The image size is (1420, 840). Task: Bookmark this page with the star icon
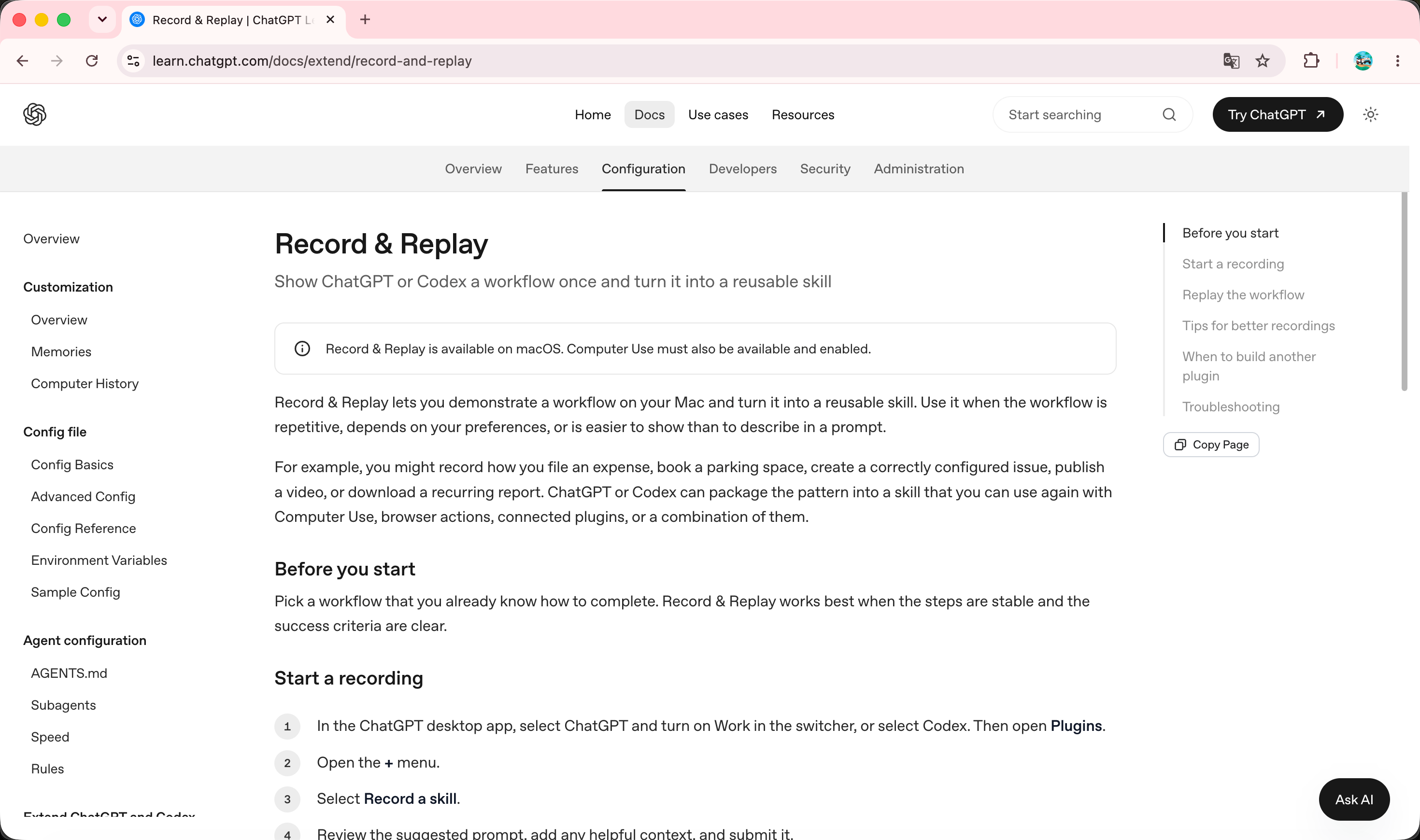pyautogui.click(x=1263, y=60)
